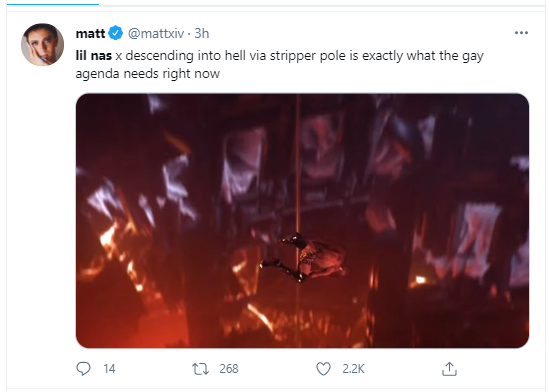The image size is (549, 392).
Task: Play the embedded video in the tweet
Action: pos(302,221)
